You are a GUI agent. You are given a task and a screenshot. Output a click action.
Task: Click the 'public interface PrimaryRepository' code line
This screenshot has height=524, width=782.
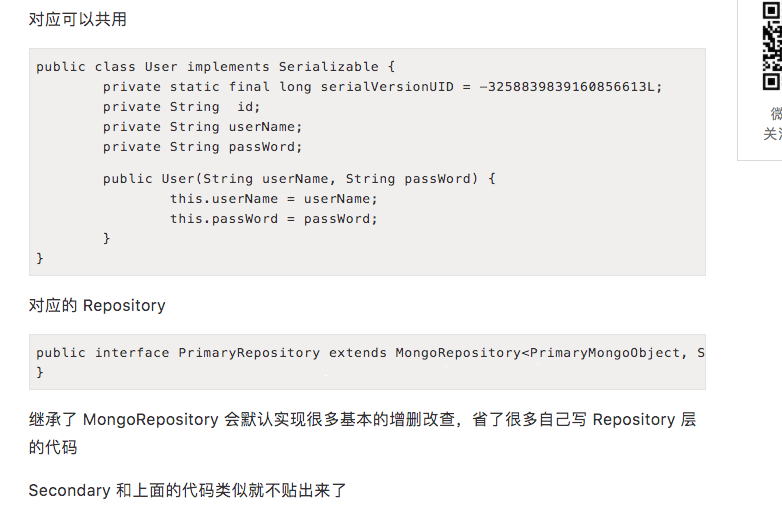(x=370, y=353)
